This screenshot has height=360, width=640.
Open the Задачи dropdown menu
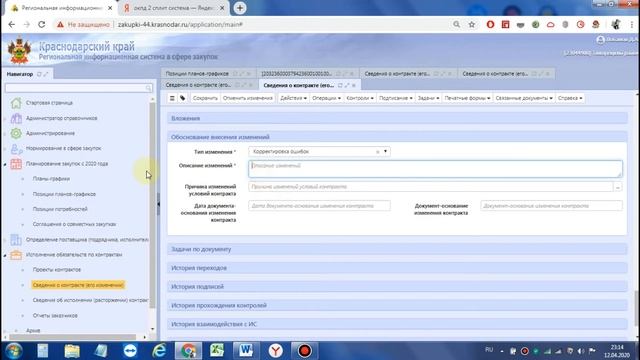click(428, 98)
